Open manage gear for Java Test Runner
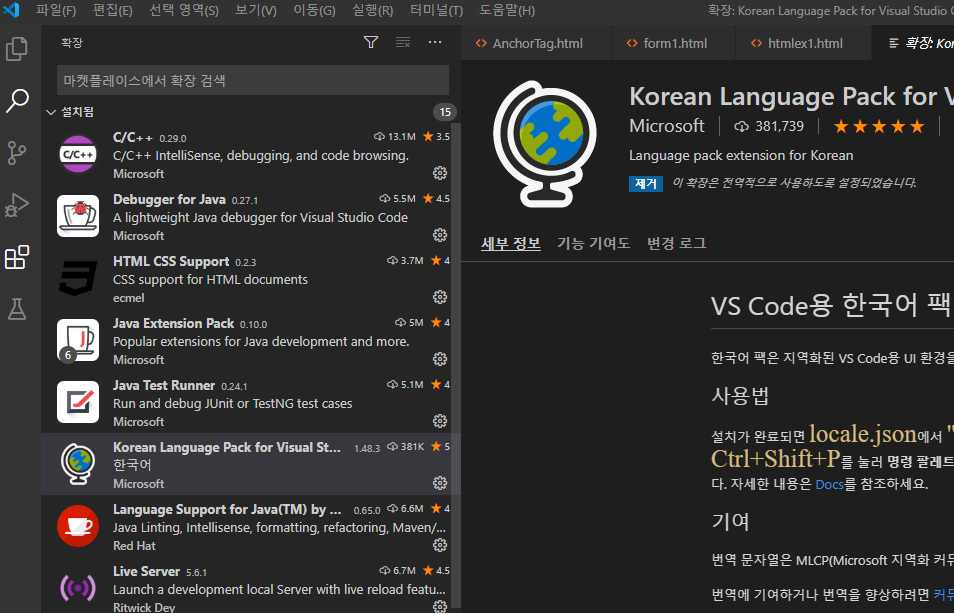 pos(440,421)
